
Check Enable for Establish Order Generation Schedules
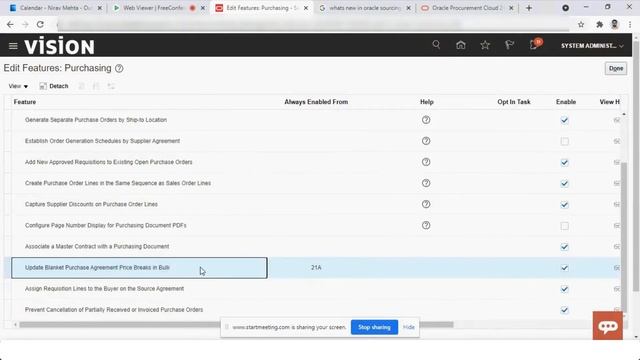point(564,141)
